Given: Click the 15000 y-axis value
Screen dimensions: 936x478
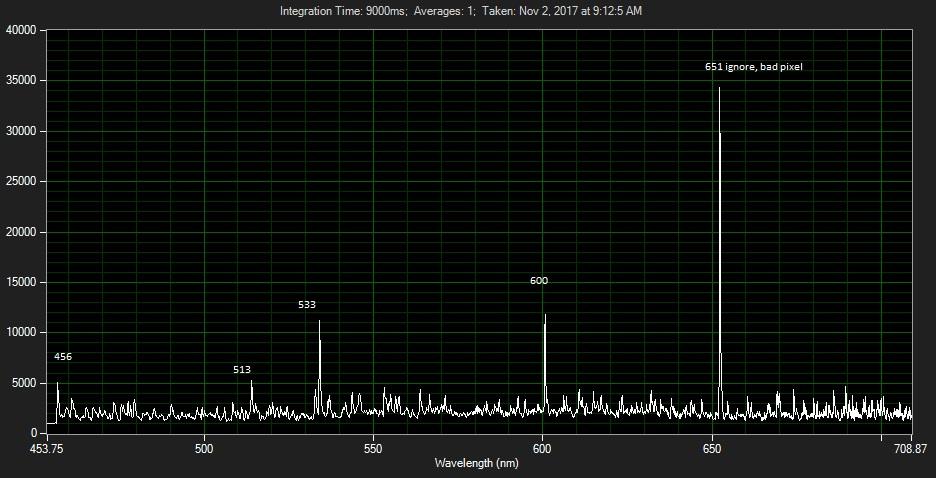Looking at the screenshot, I should click(21, 282).
